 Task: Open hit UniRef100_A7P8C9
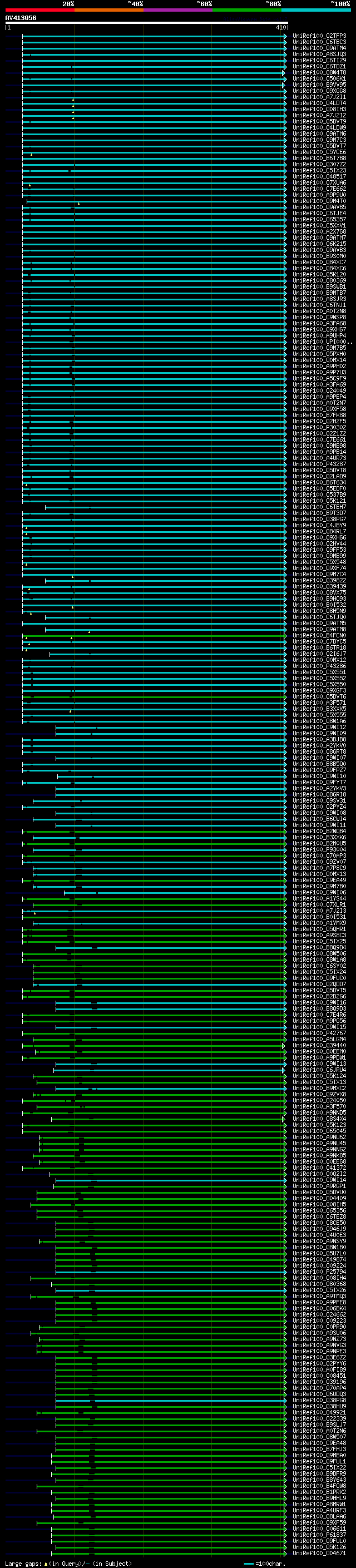pos(319,868)
